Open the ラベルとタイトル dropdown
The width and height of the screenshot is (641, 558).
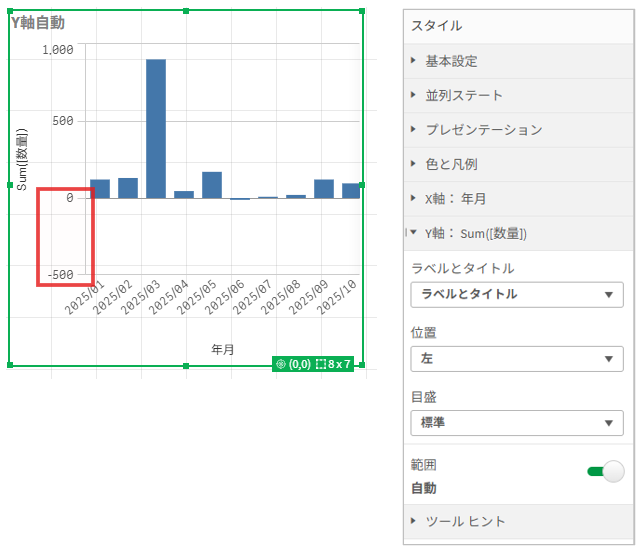(517, 294)
